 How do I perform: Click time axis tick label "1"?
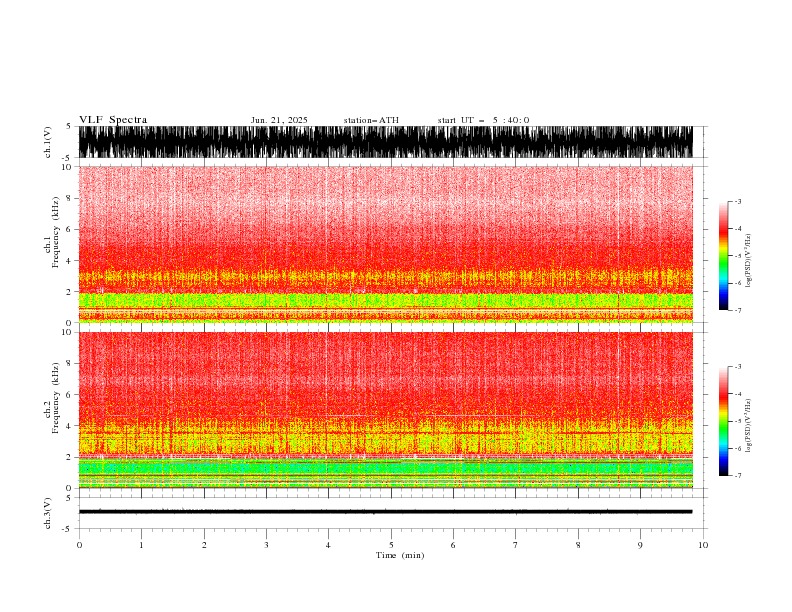click(x=141, y=545)
